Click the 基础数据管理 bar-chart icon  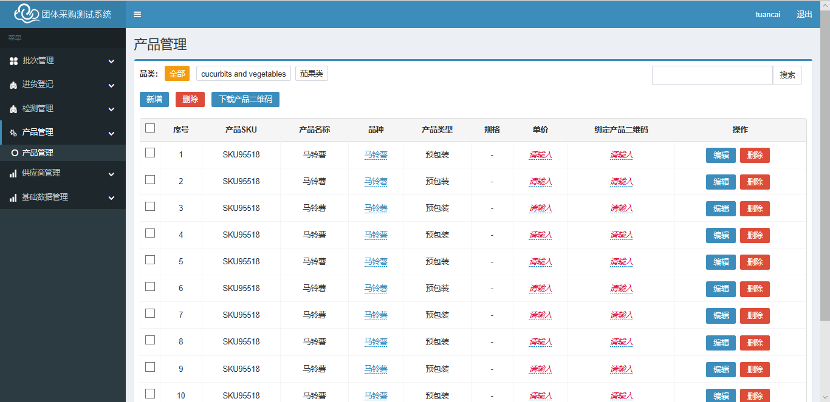[14, 198]
